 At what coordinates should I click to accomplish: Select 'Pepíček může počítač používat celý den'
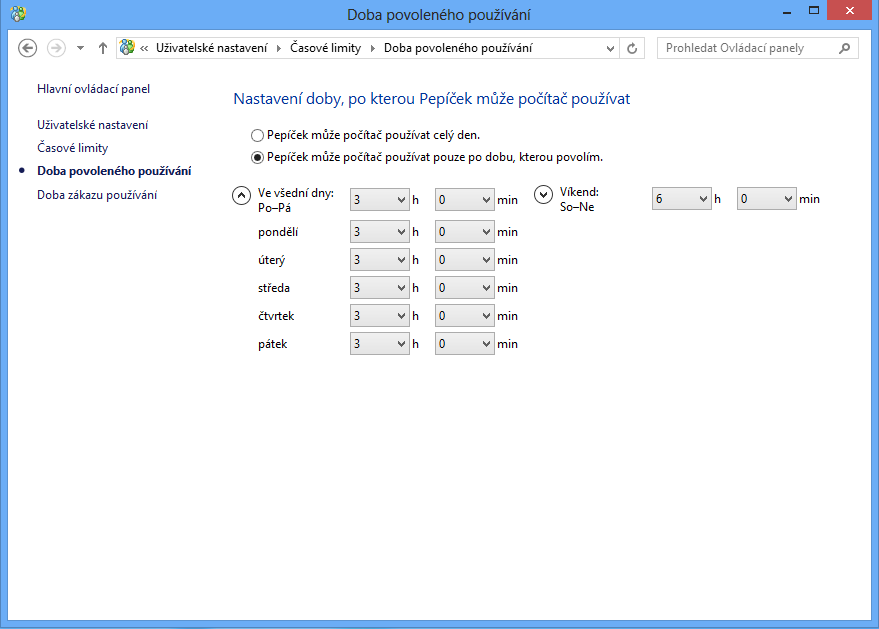click(x=257, y=135)
